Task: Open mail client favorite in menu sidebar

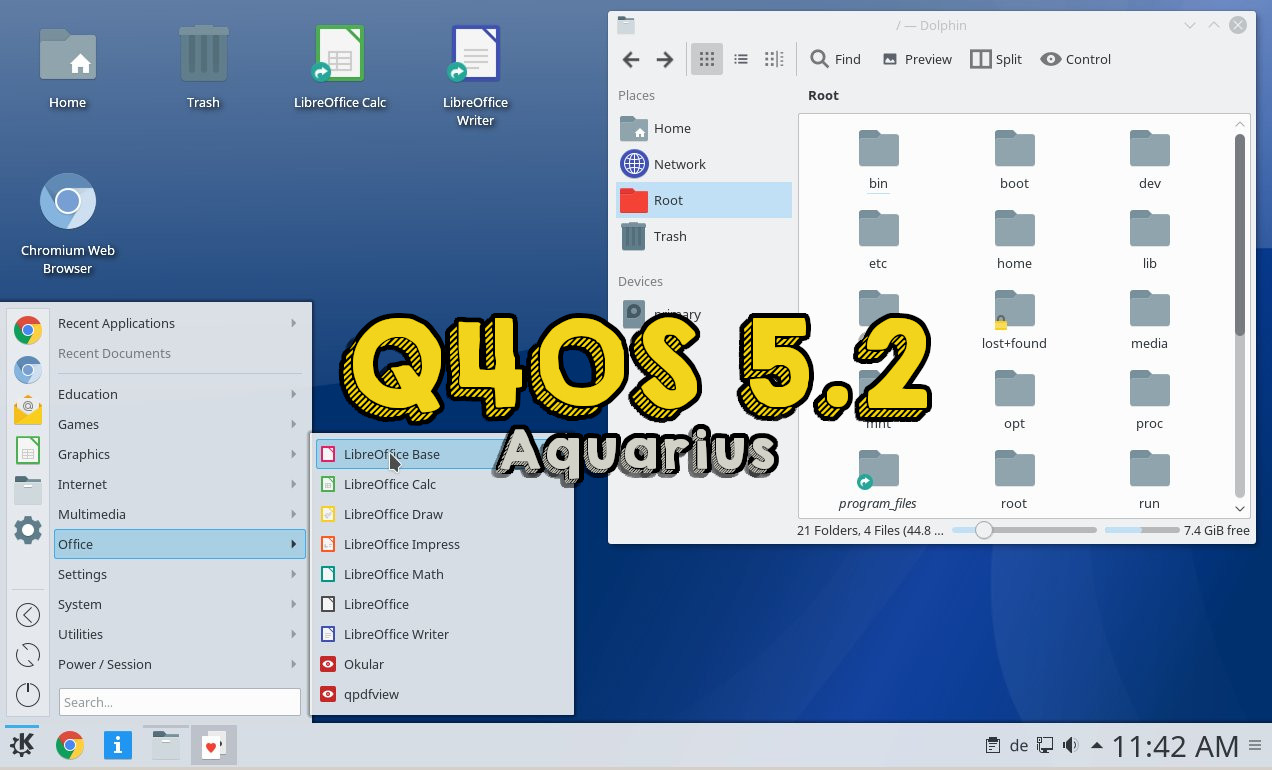Action: click(x=28, y=410)
